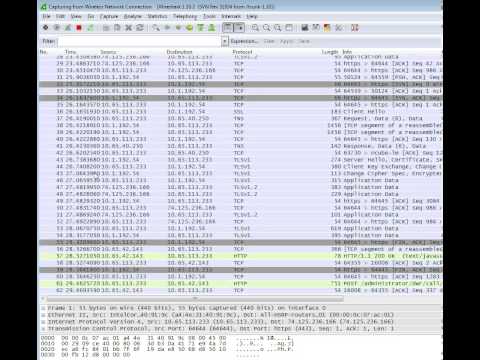
Task: Sort by the Destination column header
Action: (179, 52)
